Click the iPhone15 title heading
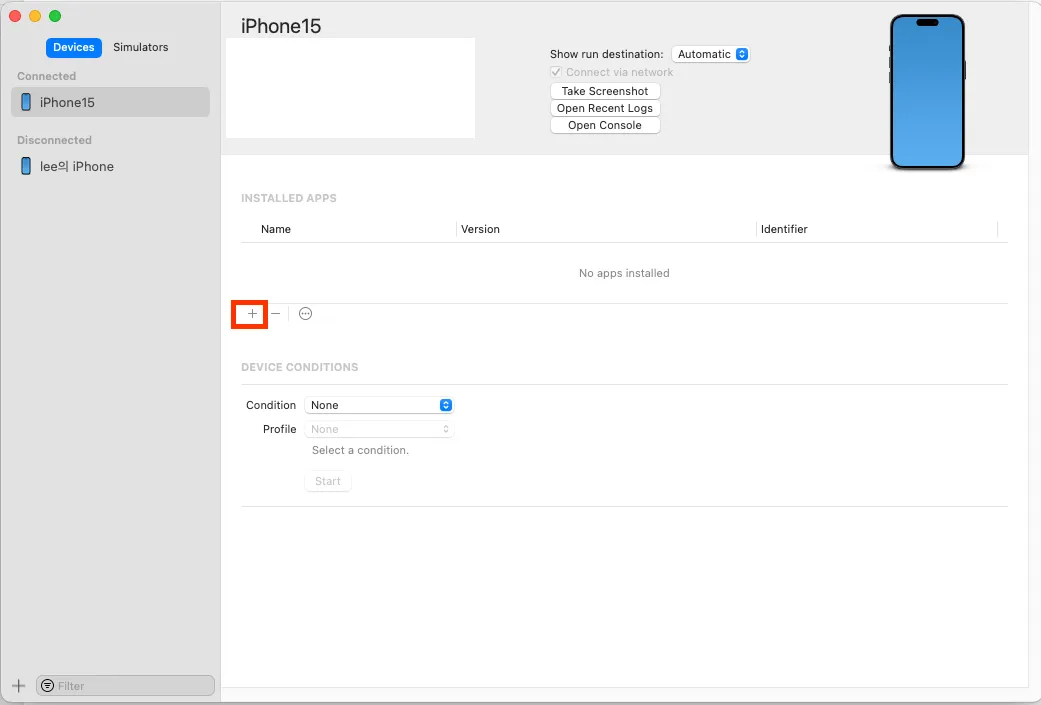The image size is (1041, 705). coord(281,26)
